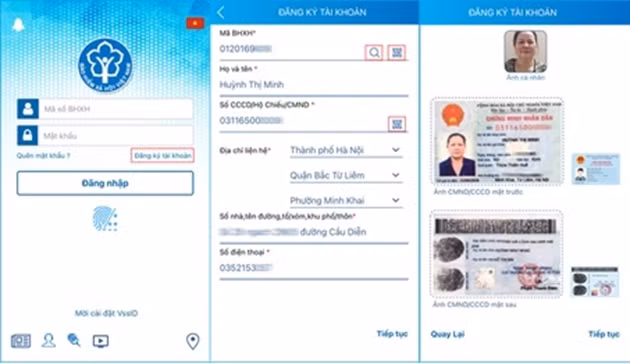630x364 pixels.
Task: Scan QR code for Mã BHXH
Action: pos(397,53)
